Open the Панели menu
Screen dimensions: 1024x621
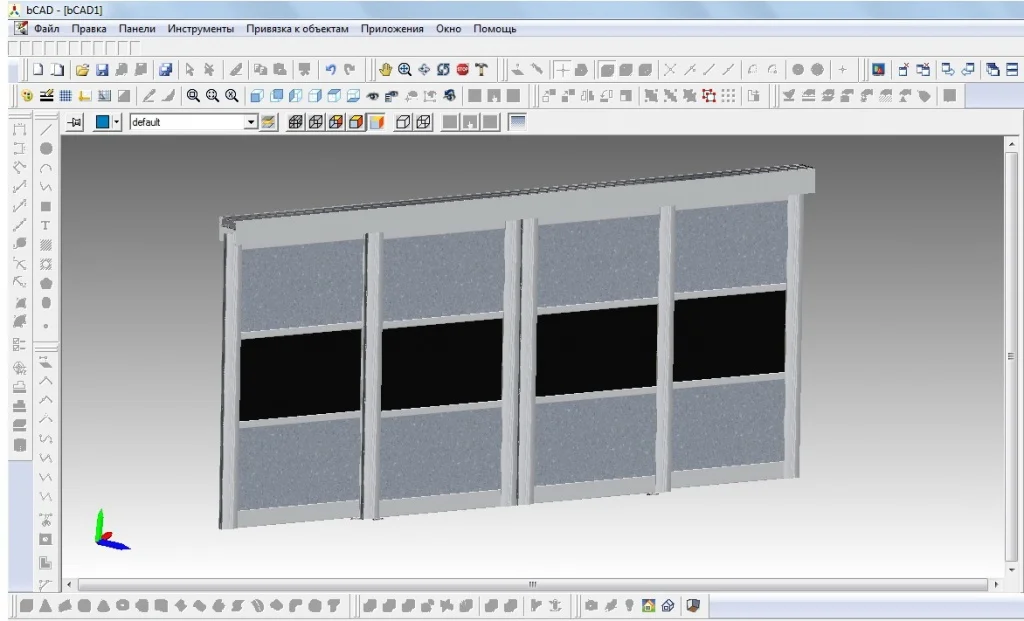(x=137, y=29)
